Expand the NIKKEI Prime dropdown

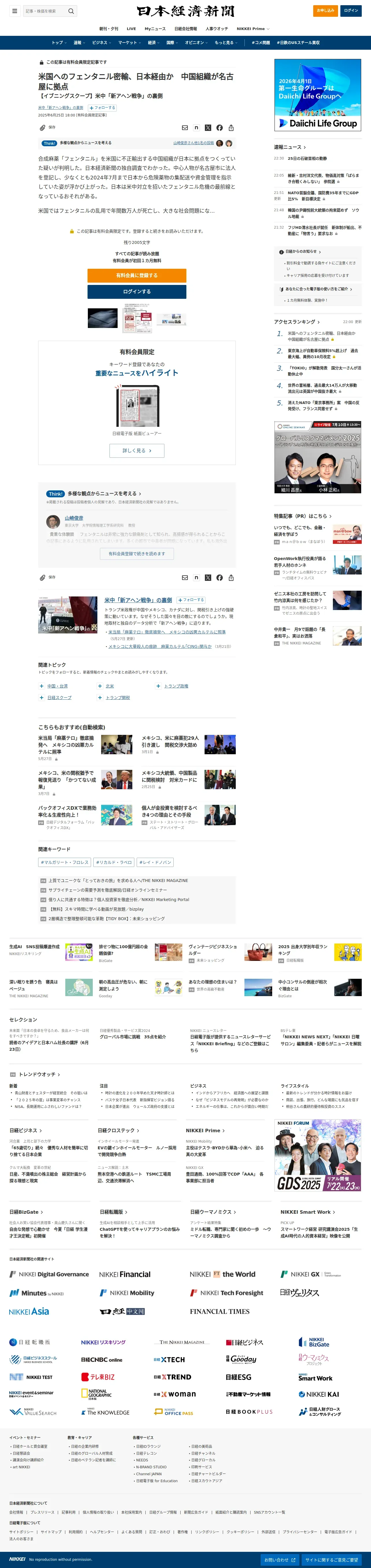point(253,29)
